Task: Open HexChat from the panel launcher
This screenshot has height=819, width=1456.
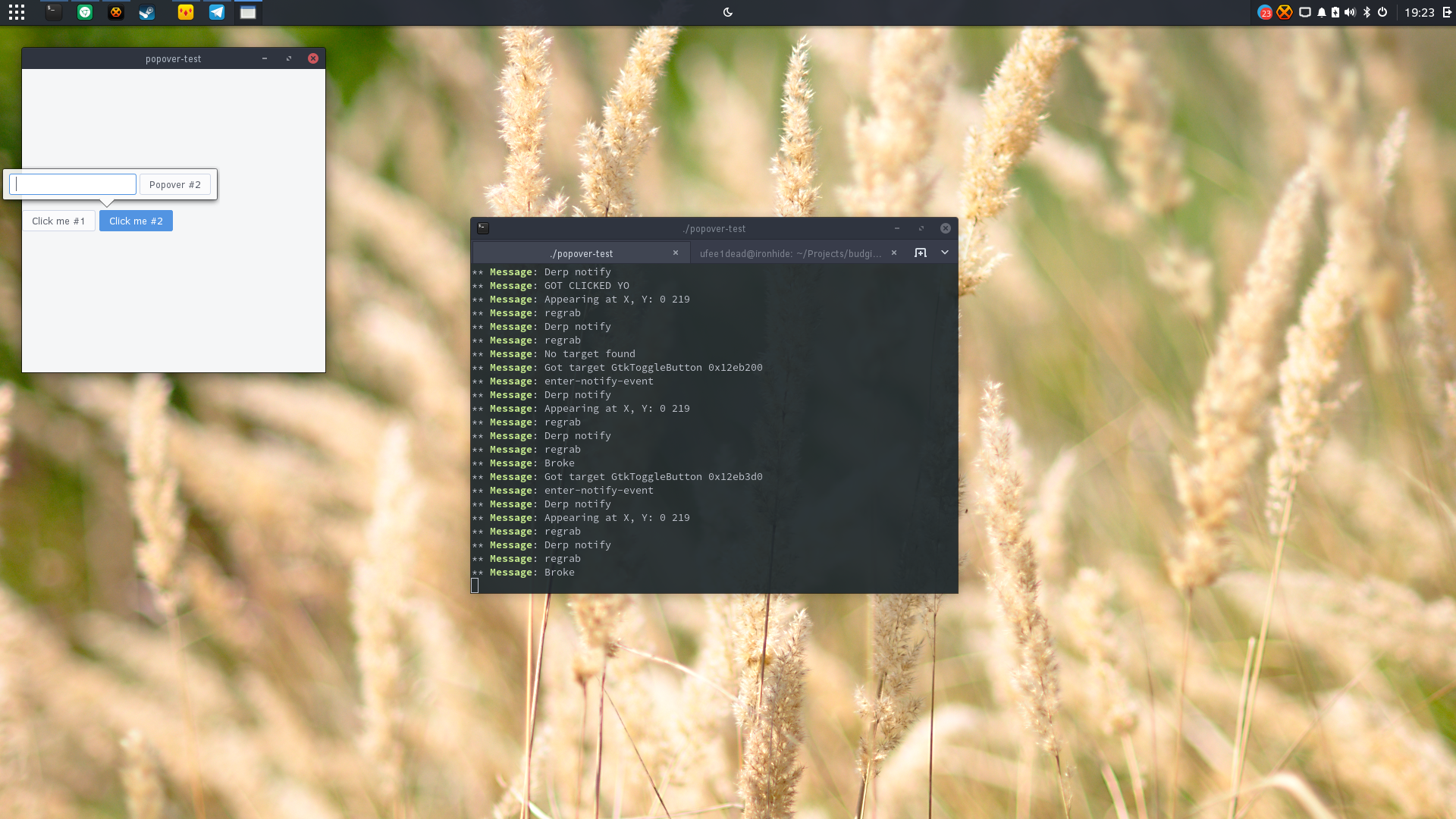Action: (115, 12)
